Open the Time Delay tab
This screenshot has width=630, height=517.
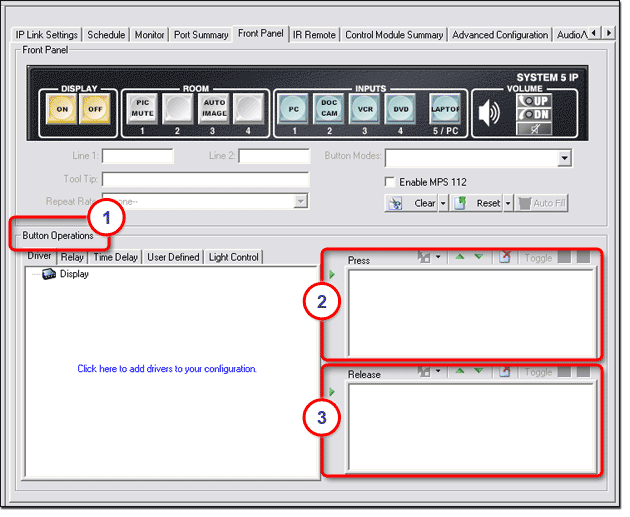114,257
